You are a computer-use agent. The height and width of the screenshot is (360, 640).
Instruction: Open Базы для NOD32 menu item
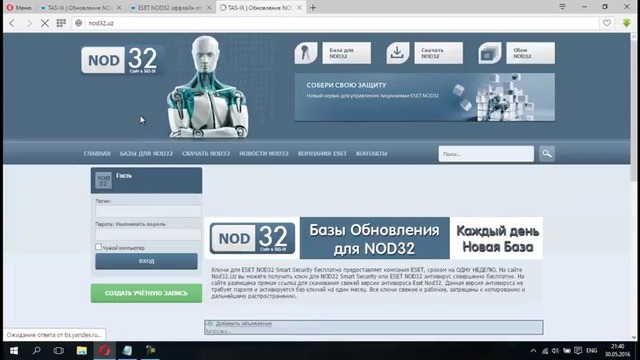click(146, 153)
